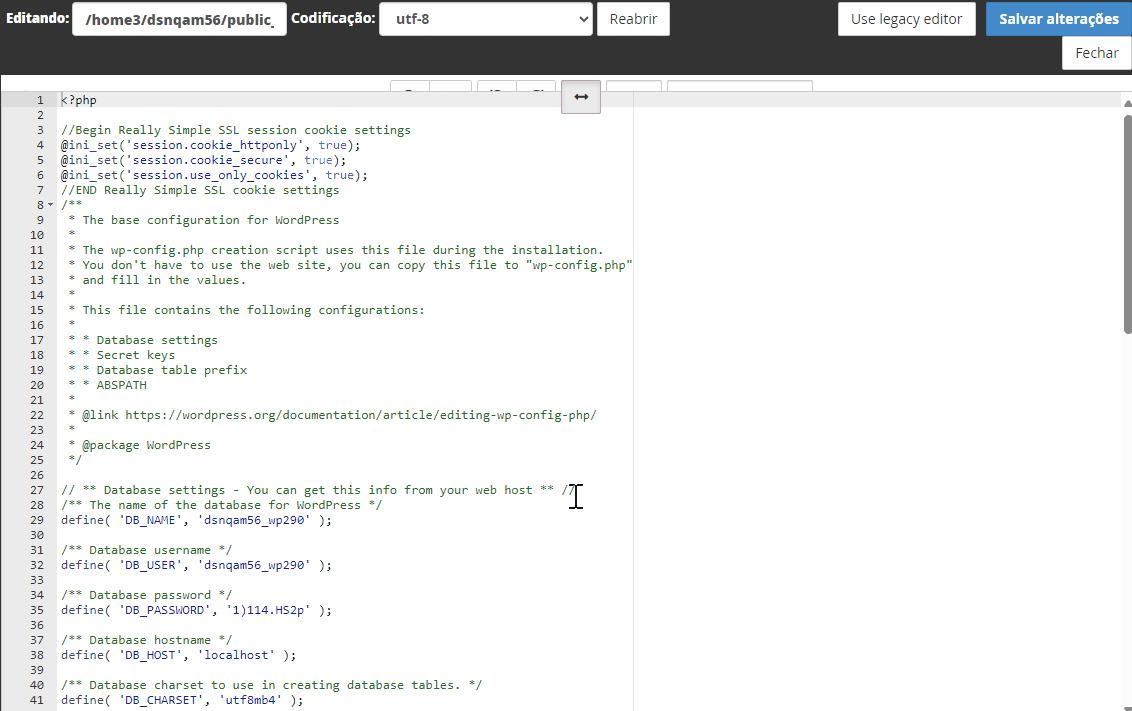Screen dimensions: 1132x711
Task: Click the 'and fill in the values.' line
Action: [157, 280]
